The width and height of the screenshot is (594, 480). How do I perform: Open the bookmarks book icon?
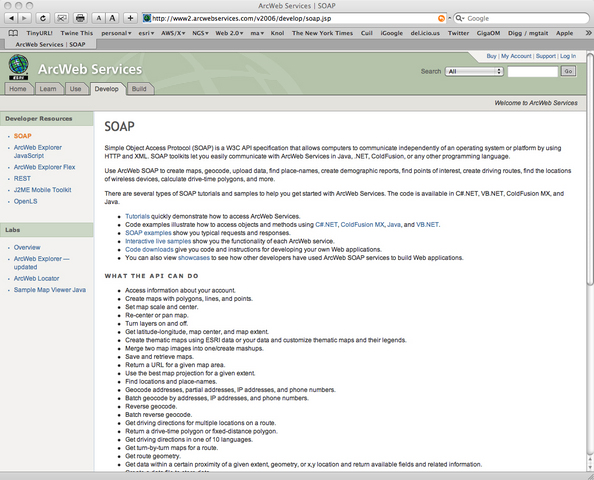tap(13, 33)
